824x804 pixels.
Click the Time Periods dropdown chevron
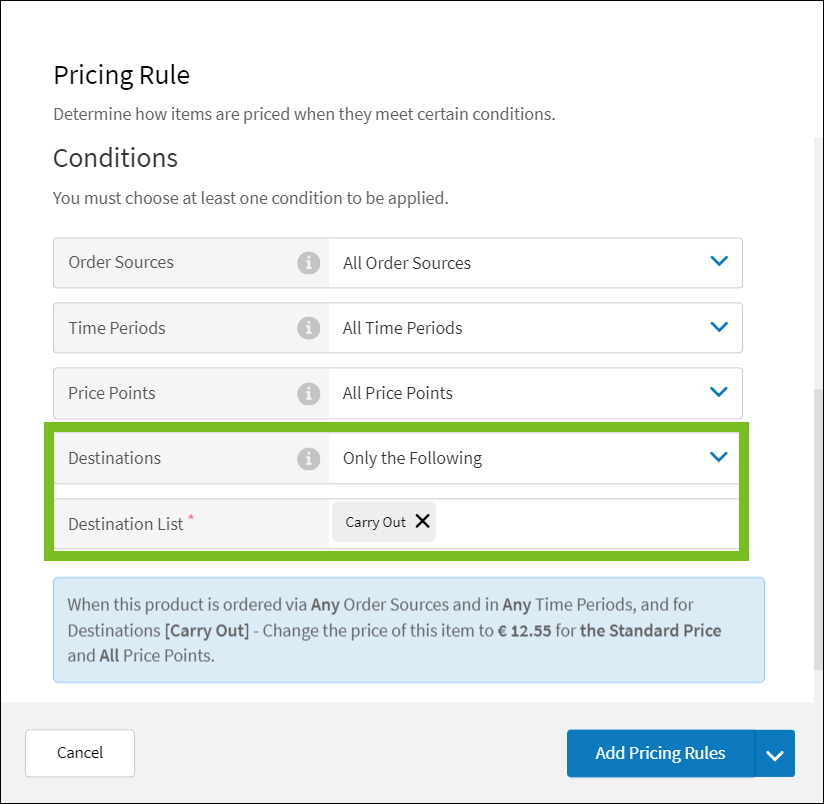tap(719, 326)
